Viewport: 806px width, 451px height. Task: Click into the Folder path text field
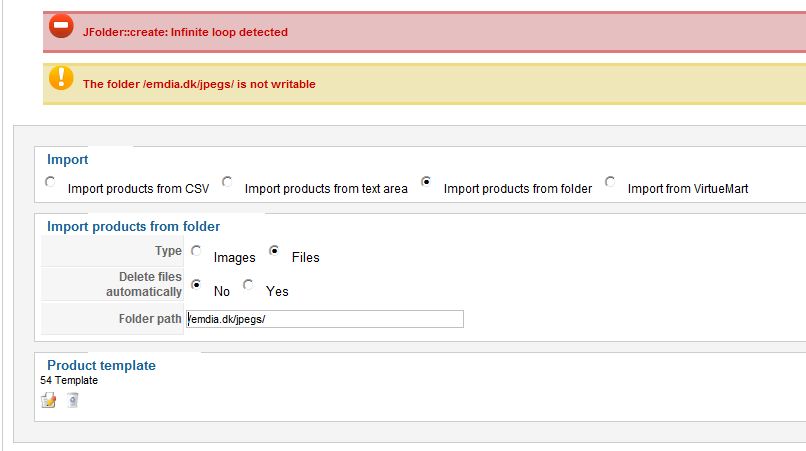(325, 319)
